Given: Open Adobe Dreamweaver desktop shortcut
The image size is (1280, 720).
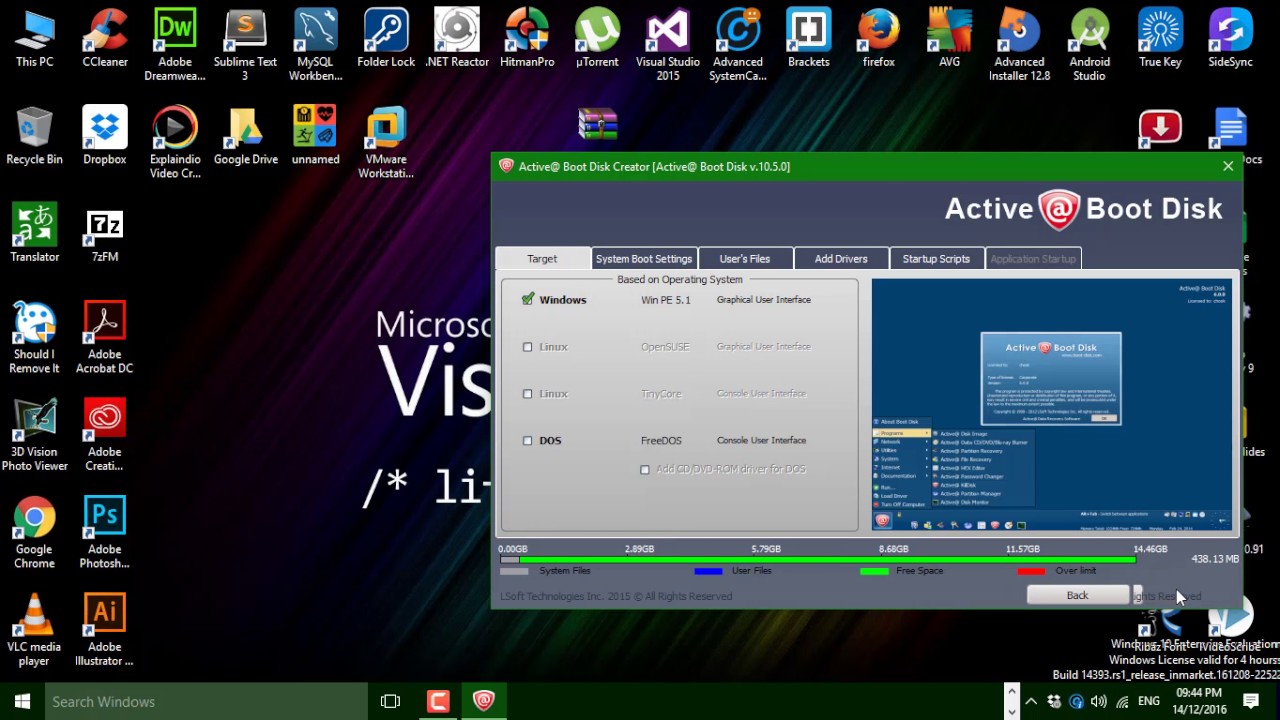Looking at the screenshot, I should (175, 46).
